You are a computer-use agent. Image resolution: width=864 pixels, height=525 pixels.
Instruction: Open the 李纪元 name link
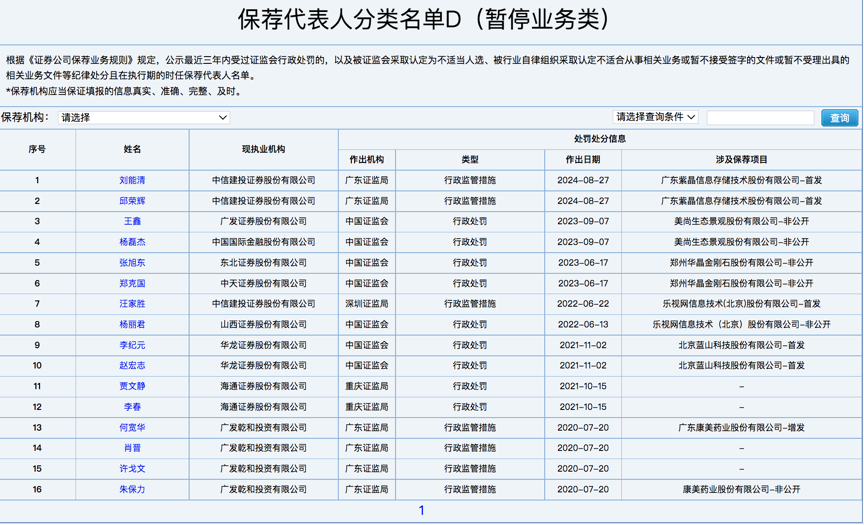click(132, 345)
